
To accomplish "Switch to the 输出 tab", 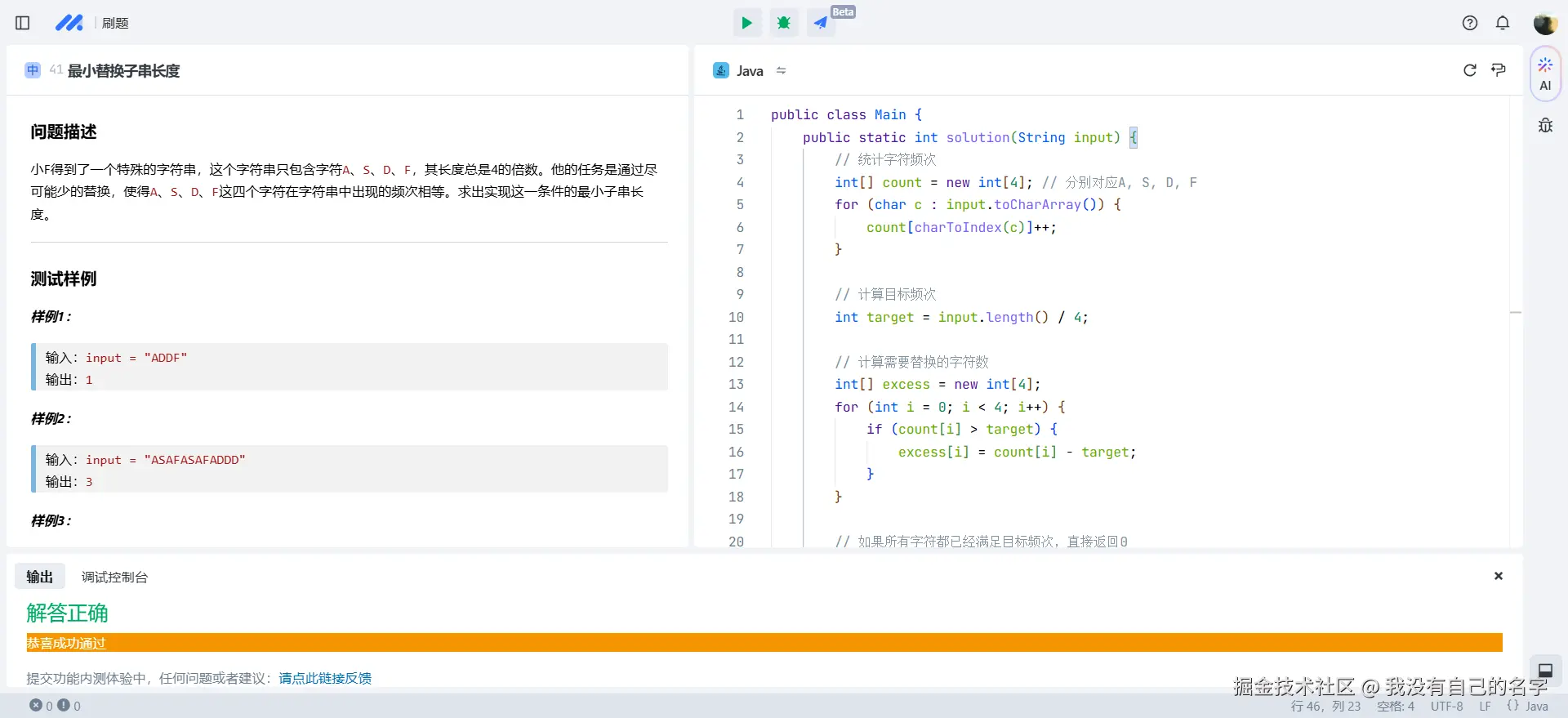I will click(x=39, y=577).
